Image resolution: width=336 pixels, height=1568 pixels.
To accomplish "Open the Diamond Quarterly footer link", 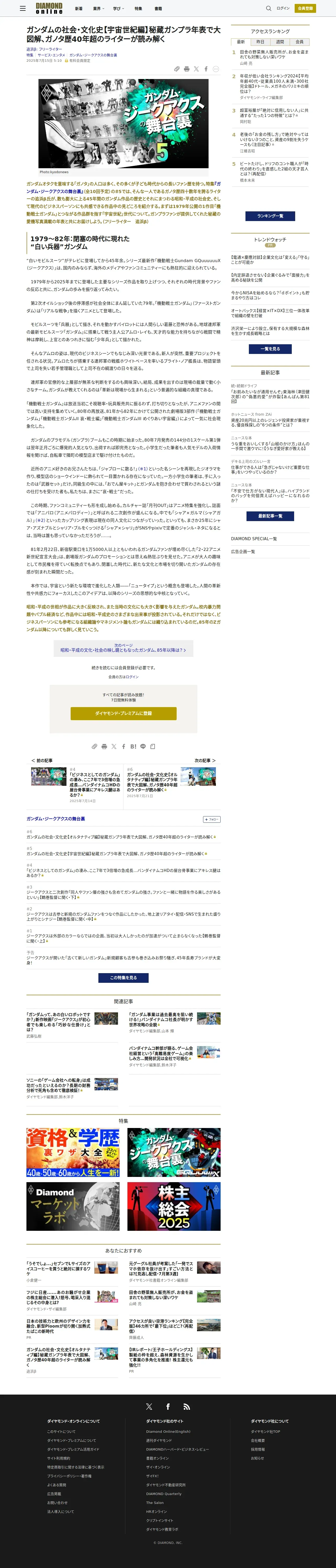I will [164, 1494].
